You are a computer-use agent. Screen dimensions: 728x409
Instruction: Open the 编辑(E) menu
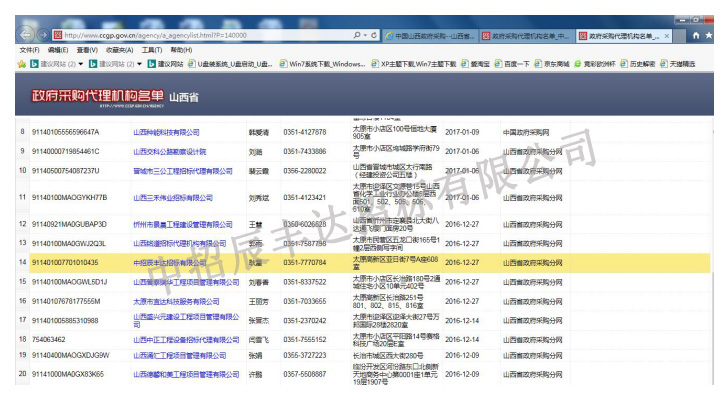(x=58, y=50)
